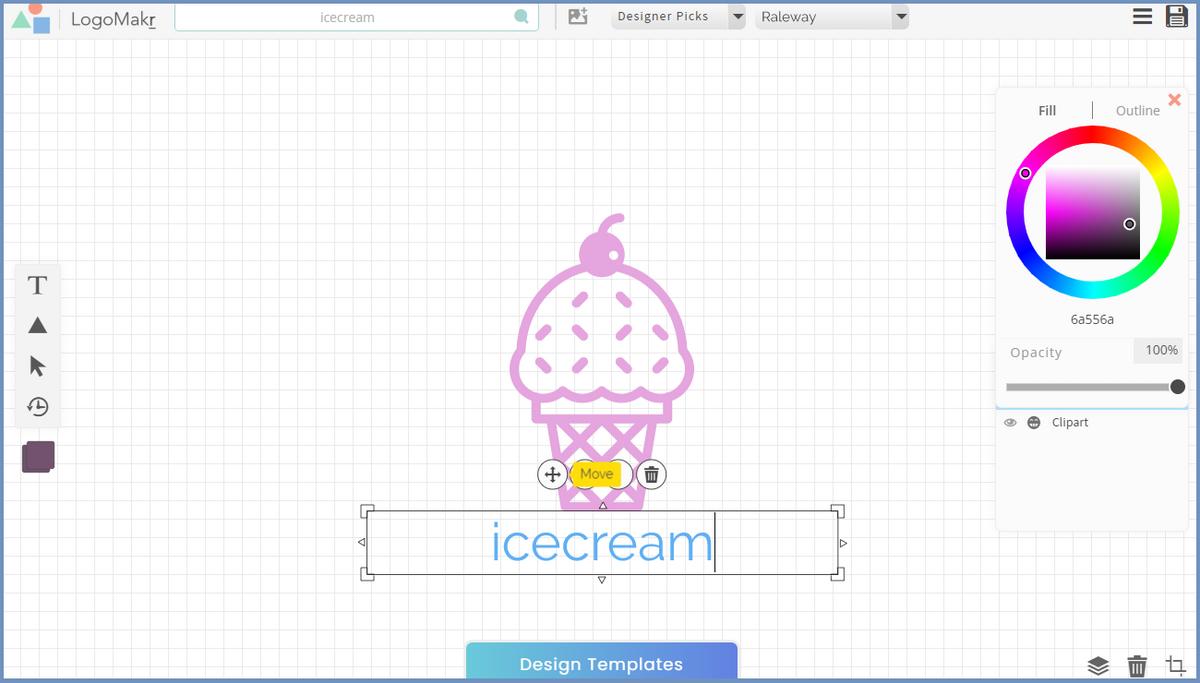The height and width of the screenshot is (683, 1200).
Task: Expand the Raleway font arrow
Action: (x=900, y=17)
